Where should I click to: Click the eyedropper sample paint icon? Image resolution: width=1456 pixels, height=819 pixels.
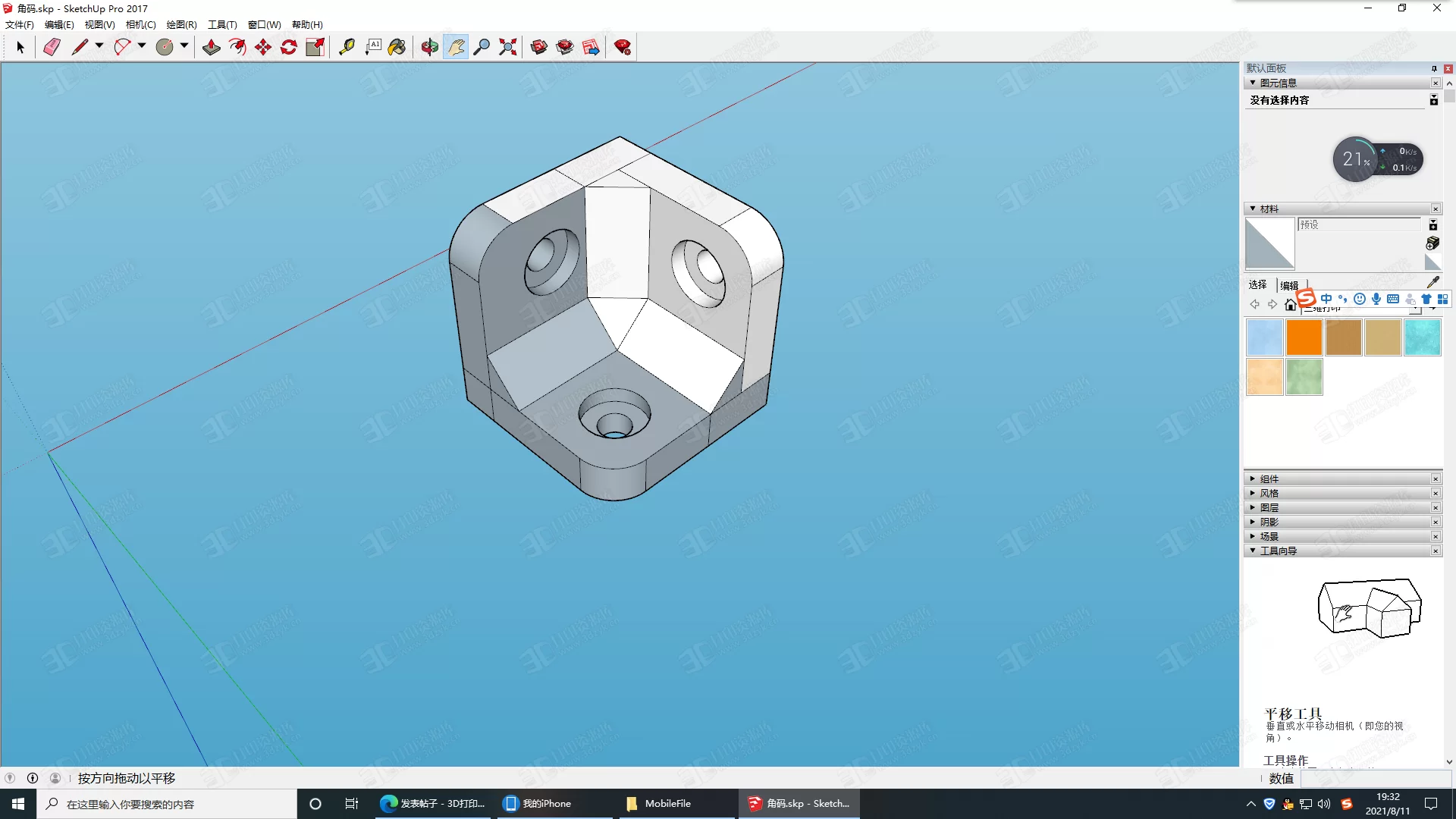1432,282
